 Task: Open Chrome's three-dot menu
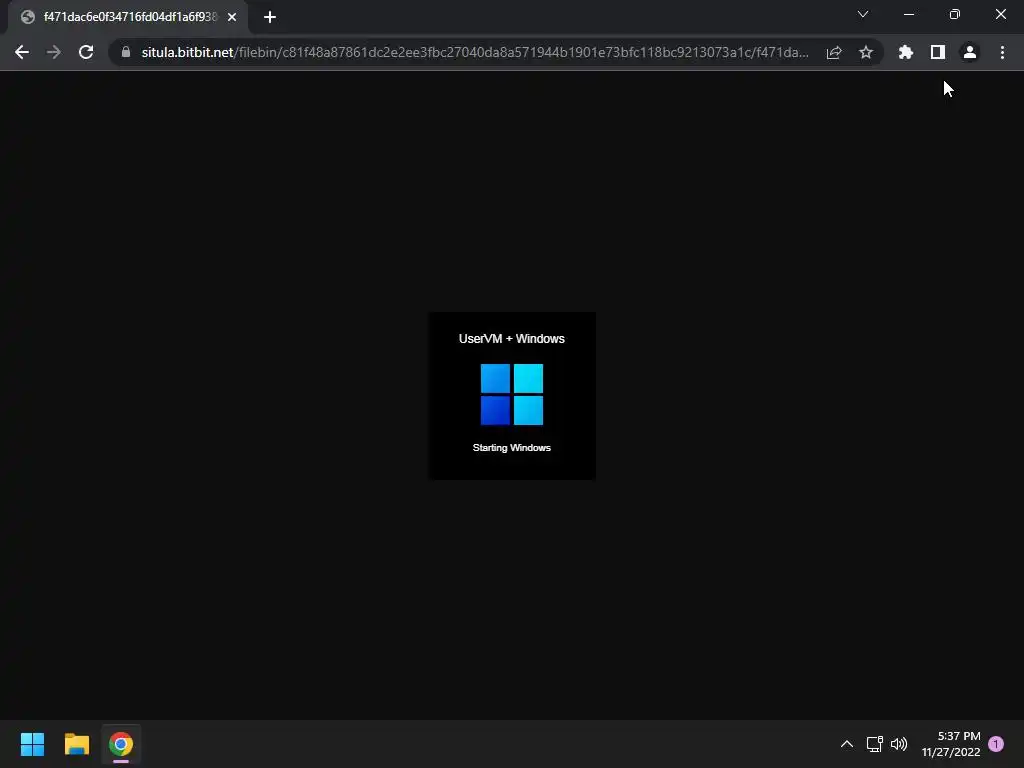tap(1002, 52)
